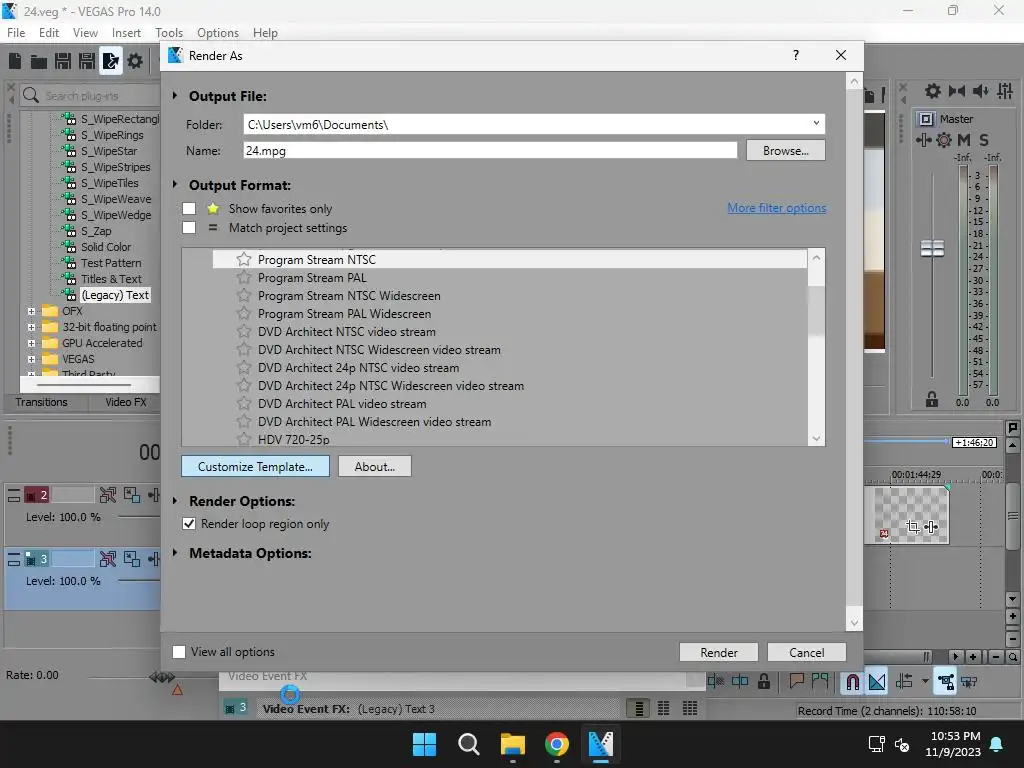Cancel the Render As dialog
1024x768 pixels.
click(807, 652)
